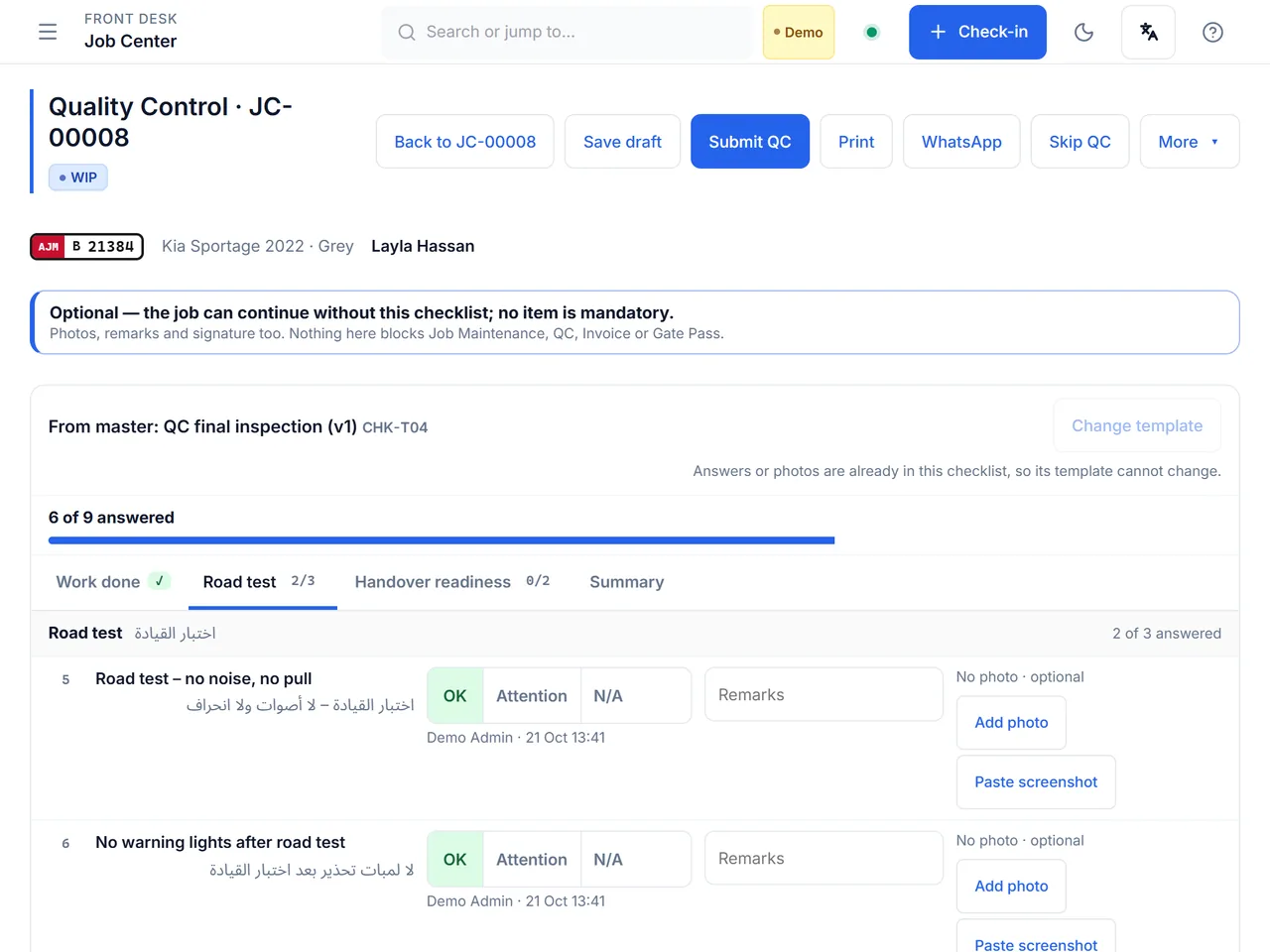The image size is (1270, 952).
Task: Click the WIP status badge
Action: pyautogui.click(x=78, y=178)
